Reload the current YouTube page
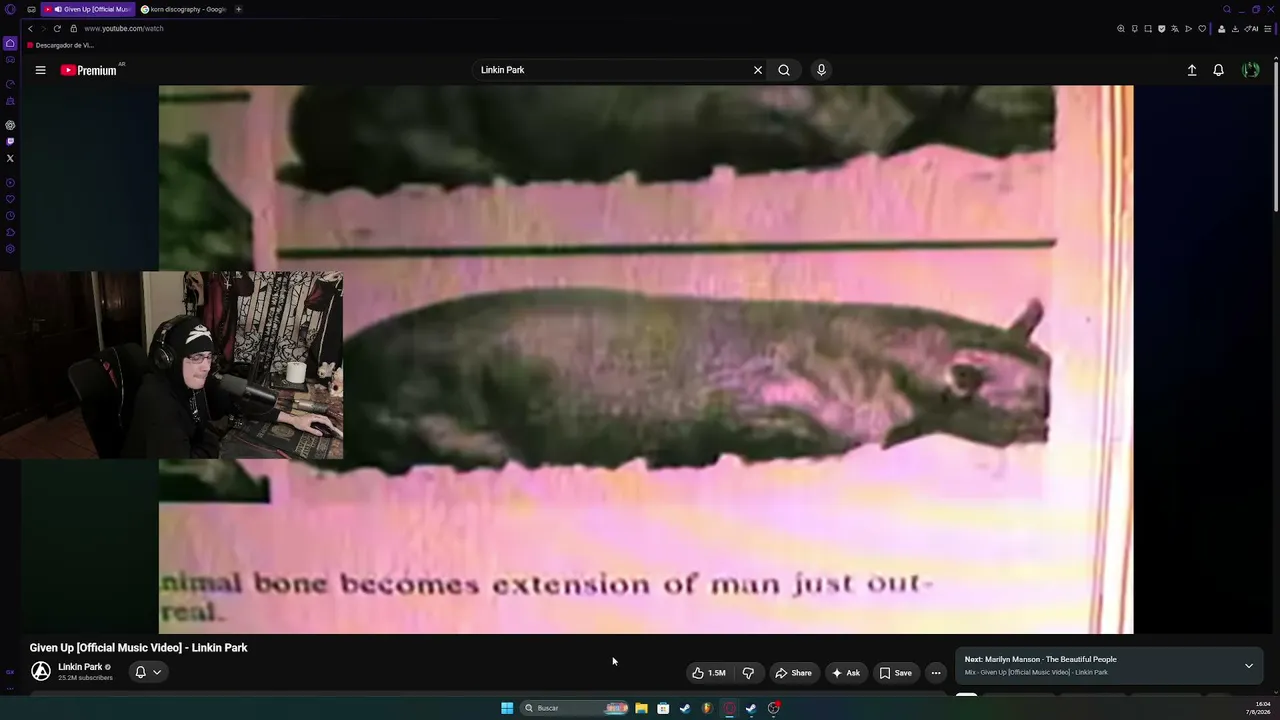Viewport: 1280px width, 720px height. click(57, 29)
